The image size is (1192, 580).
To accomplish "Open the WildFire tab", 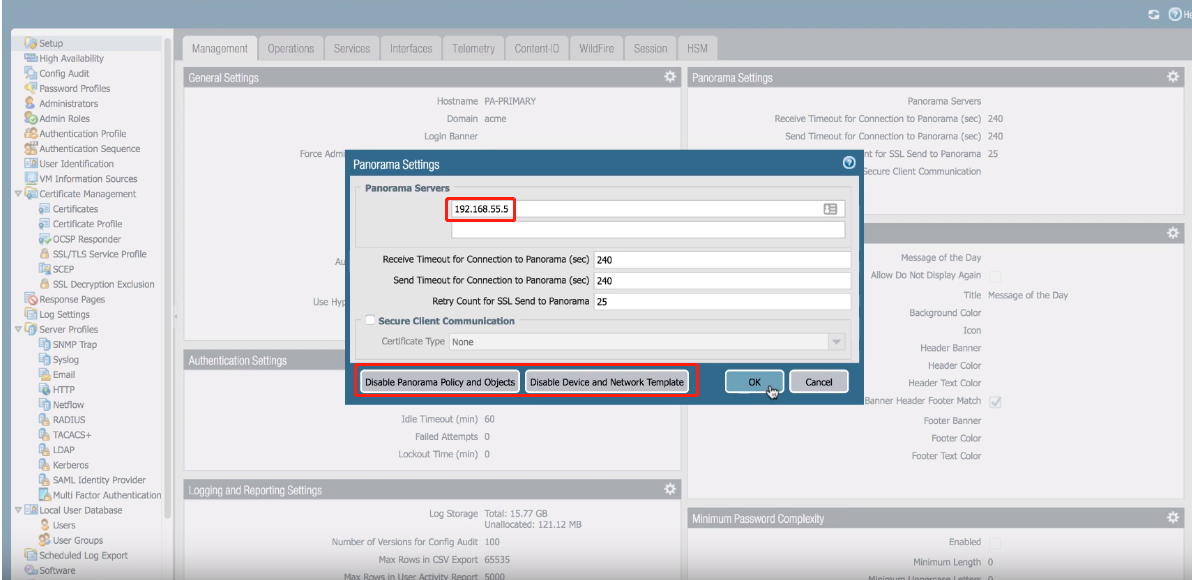I will (x=597, y=48).
